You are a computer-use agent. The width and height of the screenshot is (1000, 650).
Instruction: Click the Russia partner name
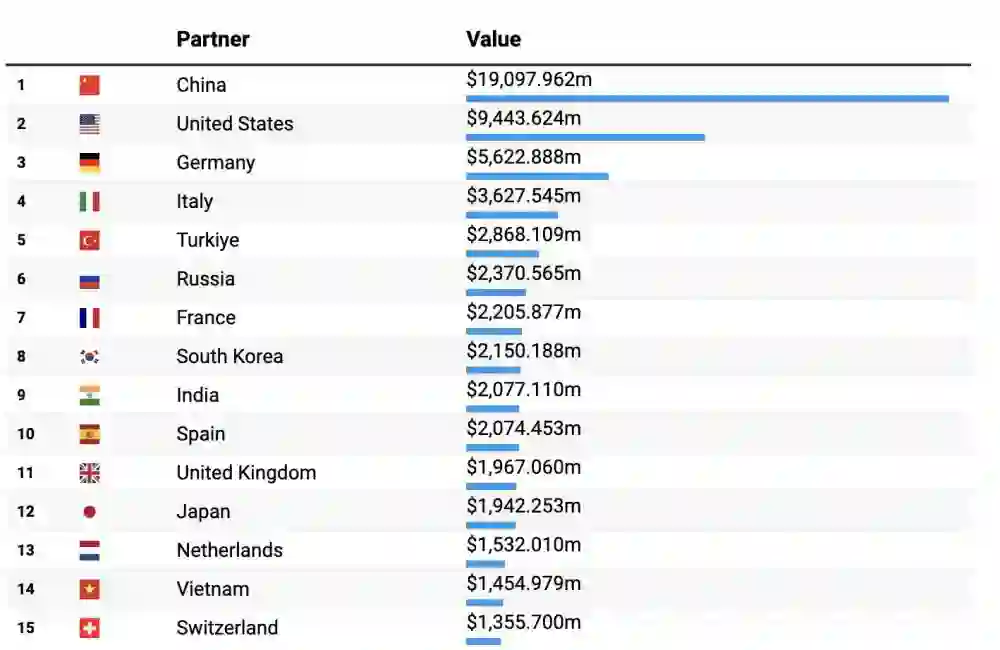(206, 279)
